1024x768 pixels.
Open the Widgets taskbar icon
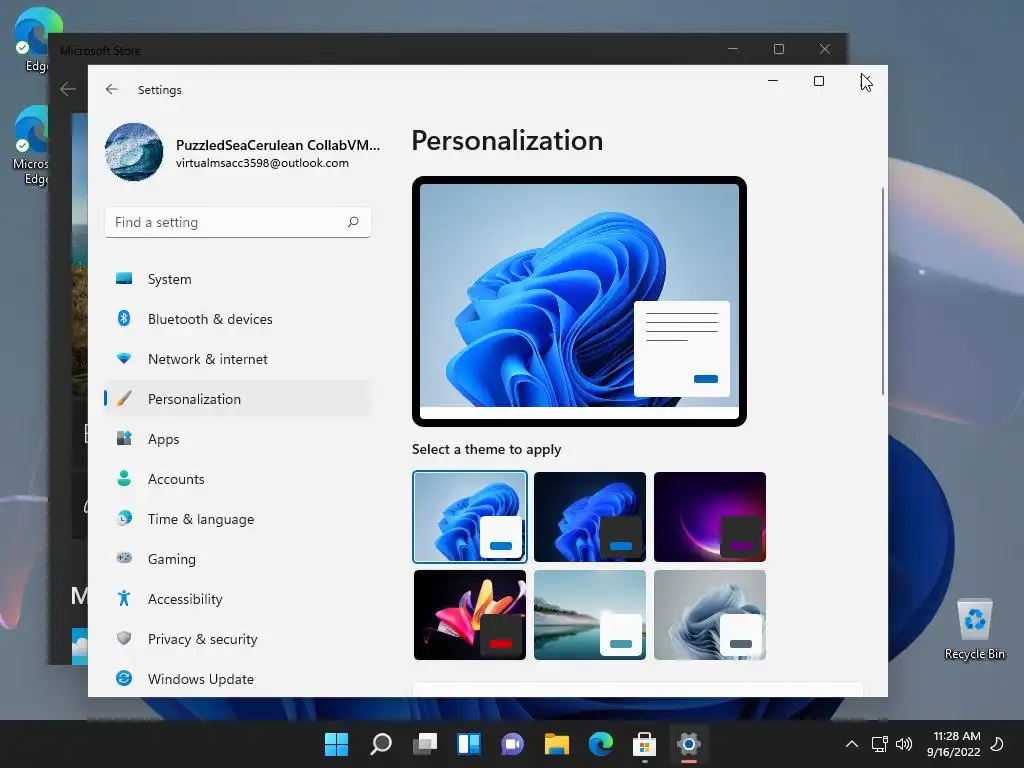(x=469, y=744)
